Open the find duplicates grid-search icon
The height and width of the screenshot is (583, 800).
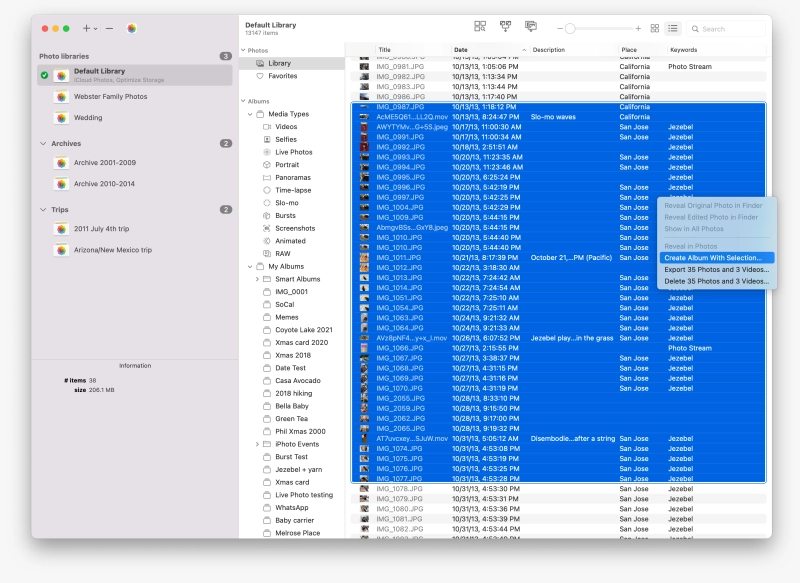[x=480, y=28]
